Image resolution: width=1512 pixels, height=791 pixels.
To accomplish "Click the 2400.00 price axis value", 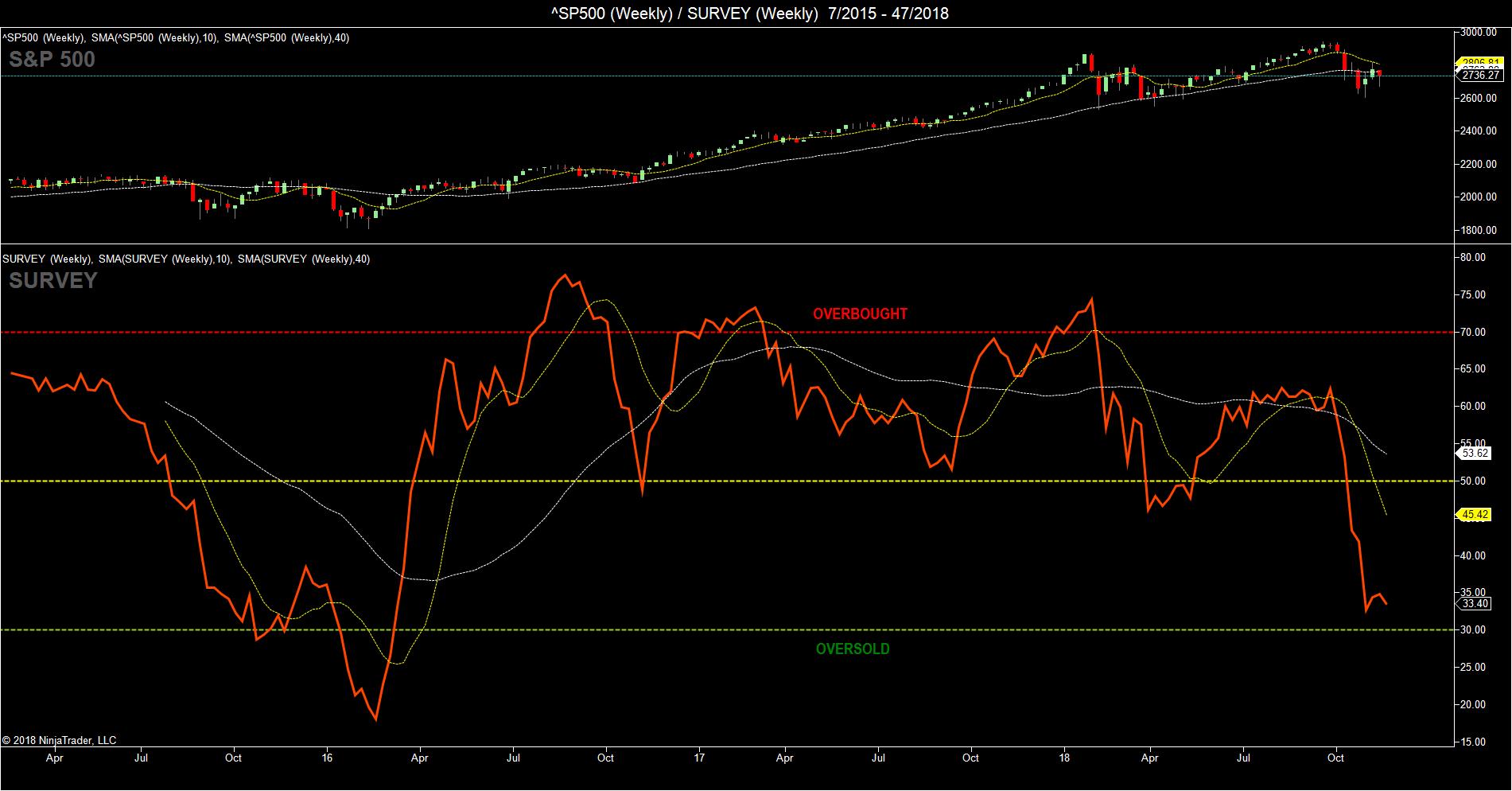I will tap(1479, 131).
